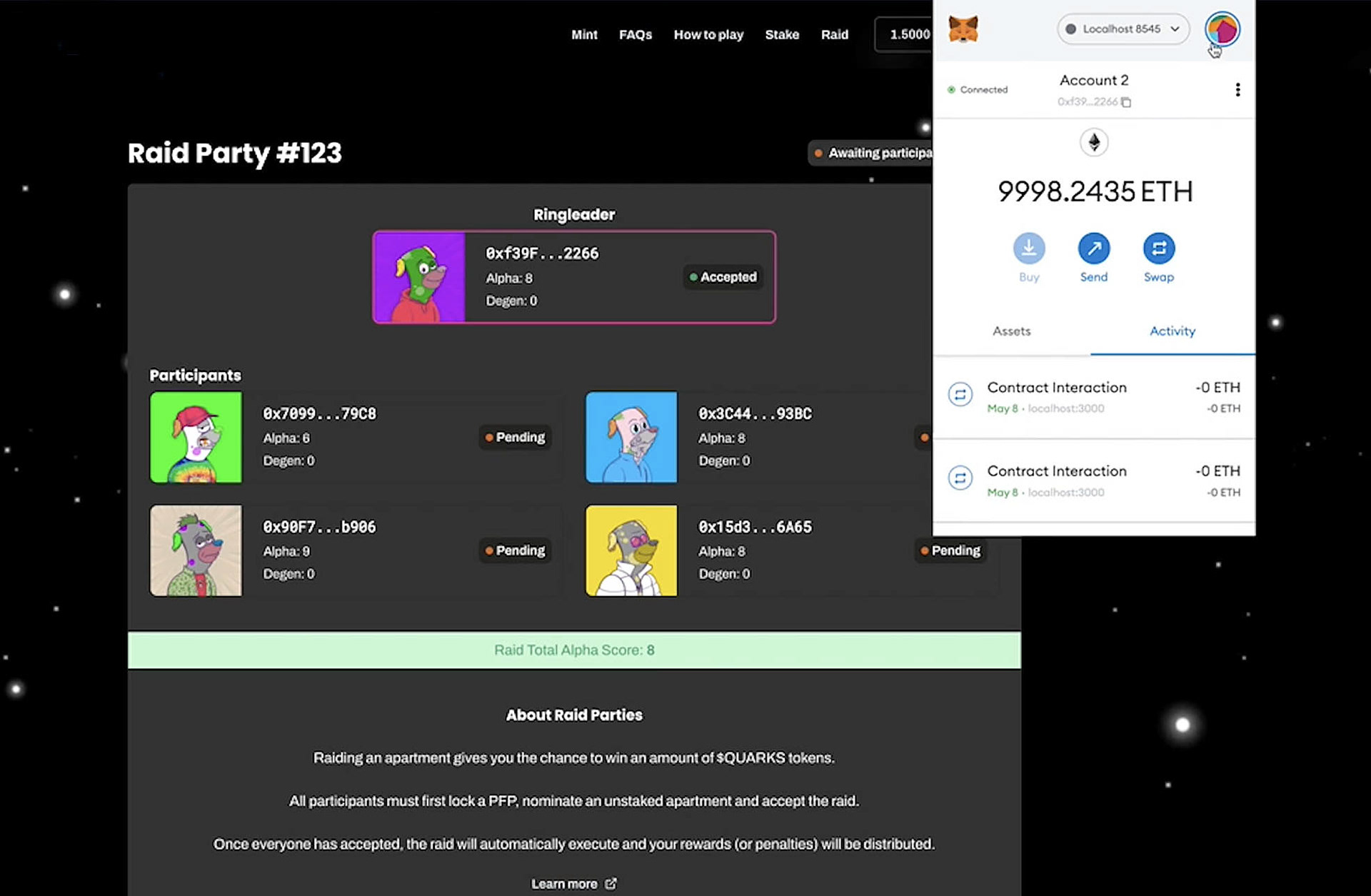1371x896 pixels.
Task: Switch to the Assets tab
Action: coord(1011,331)
